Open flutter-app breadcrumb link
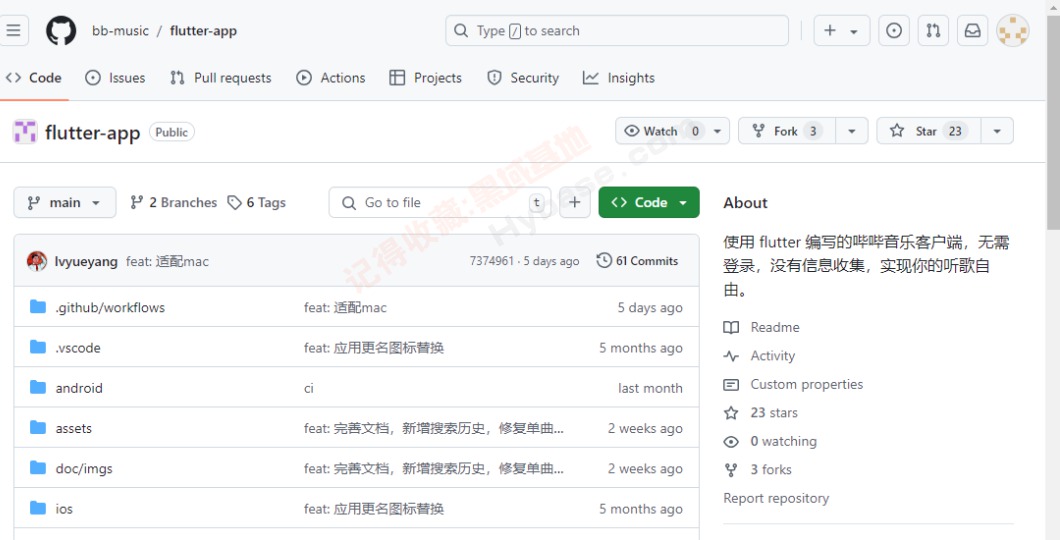This screenshot has width=1060, height=540. [x=203, y=30]
